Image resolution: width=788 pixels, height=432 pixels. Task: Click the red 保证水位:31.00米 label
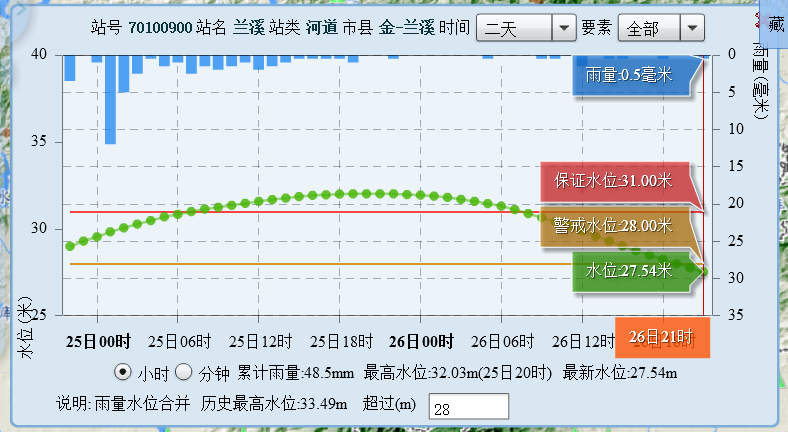(x=613, y=181)
